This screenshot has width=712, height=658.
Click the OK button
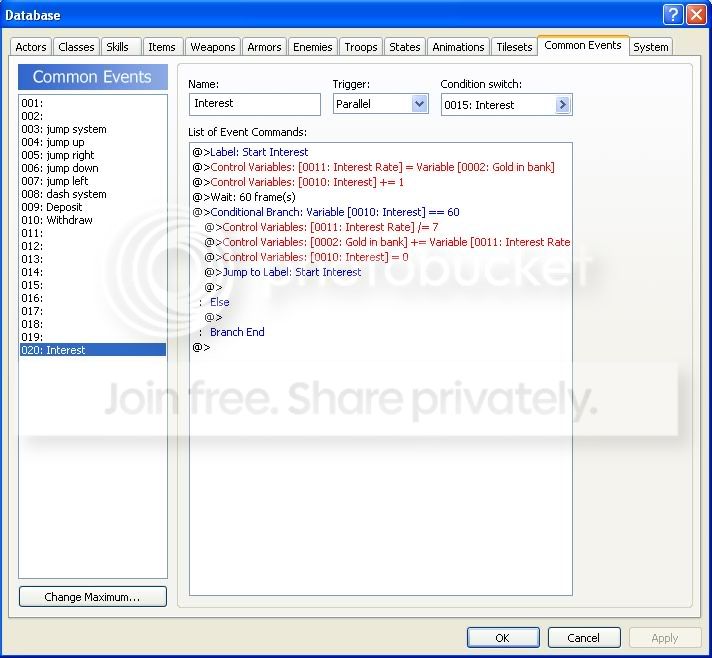click(502, 637)
